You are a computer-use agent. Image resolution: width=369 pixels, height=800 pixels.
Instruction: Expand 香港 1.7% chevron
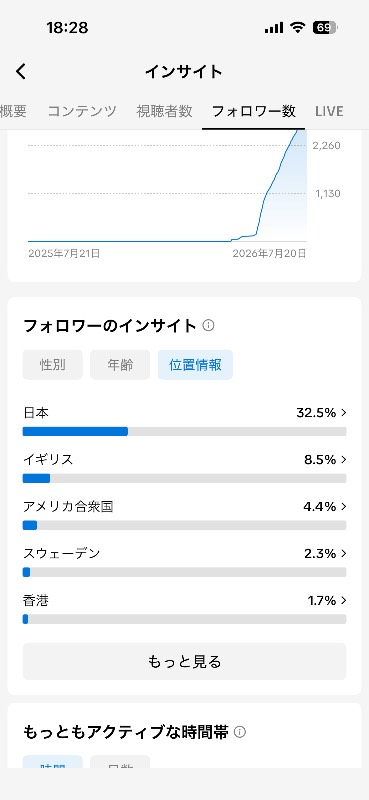click(x=343, y=601)
